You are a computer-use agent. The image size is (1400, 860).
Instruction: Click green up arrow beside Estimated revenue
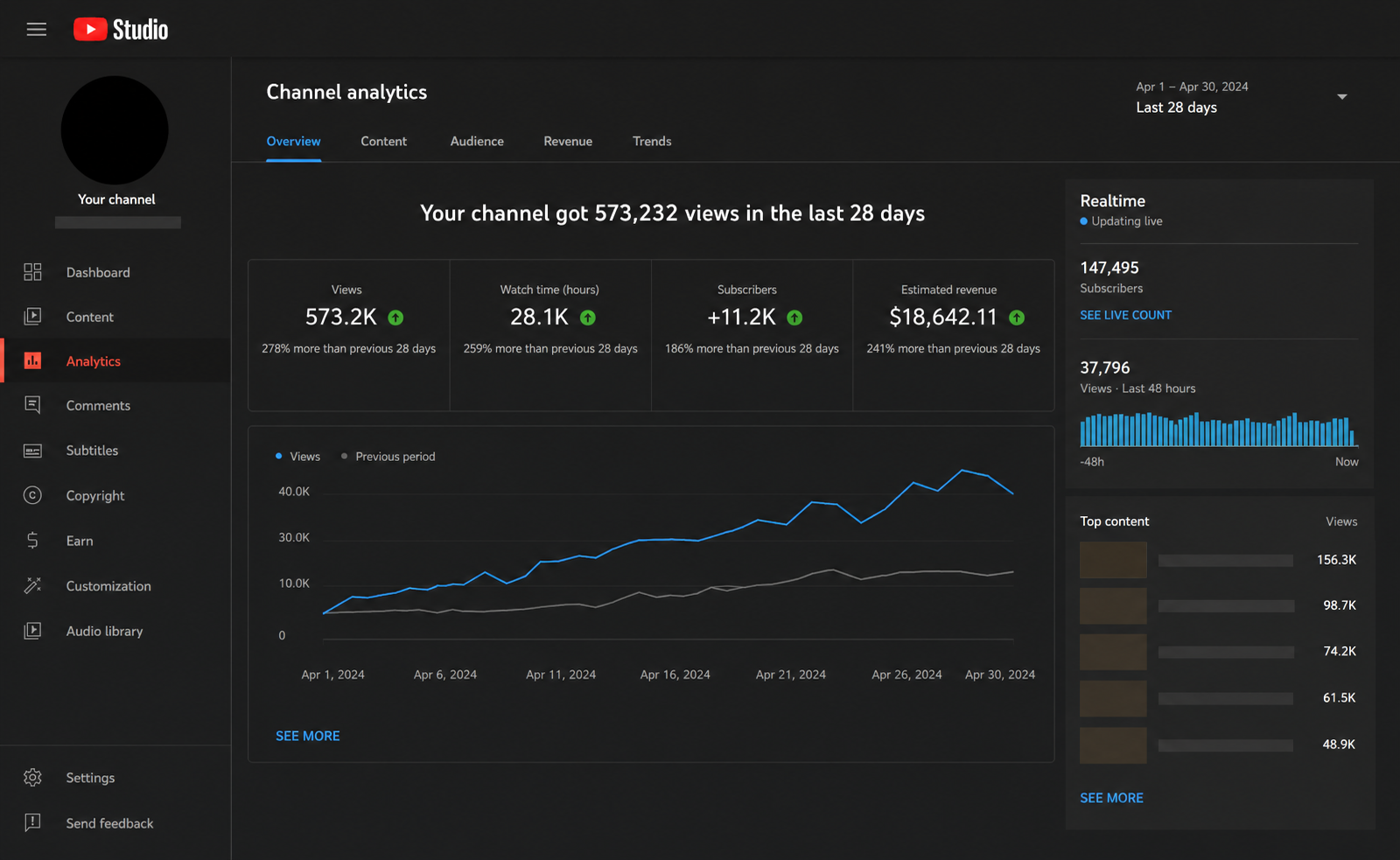(x=1017, y=318)
